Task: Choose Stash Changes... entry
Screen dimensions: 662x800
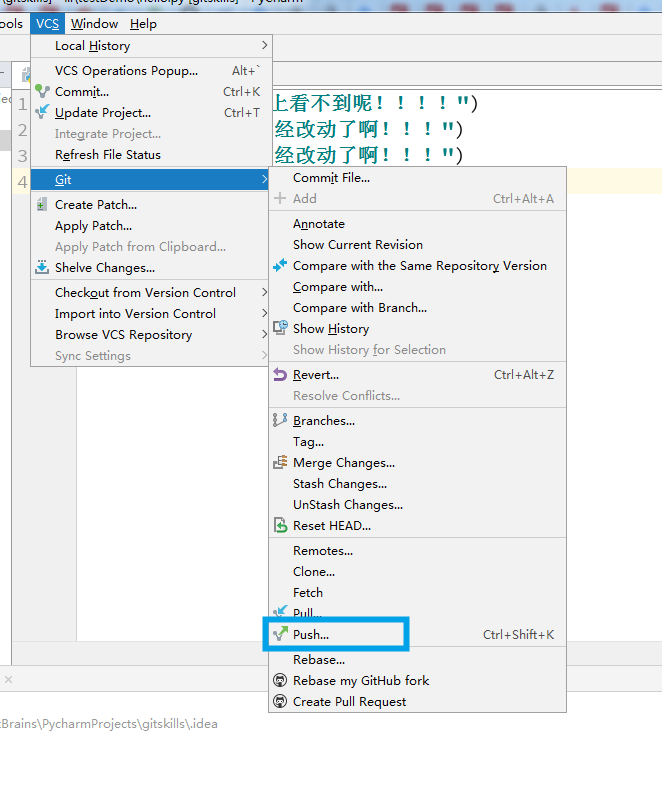Action: 417,483
